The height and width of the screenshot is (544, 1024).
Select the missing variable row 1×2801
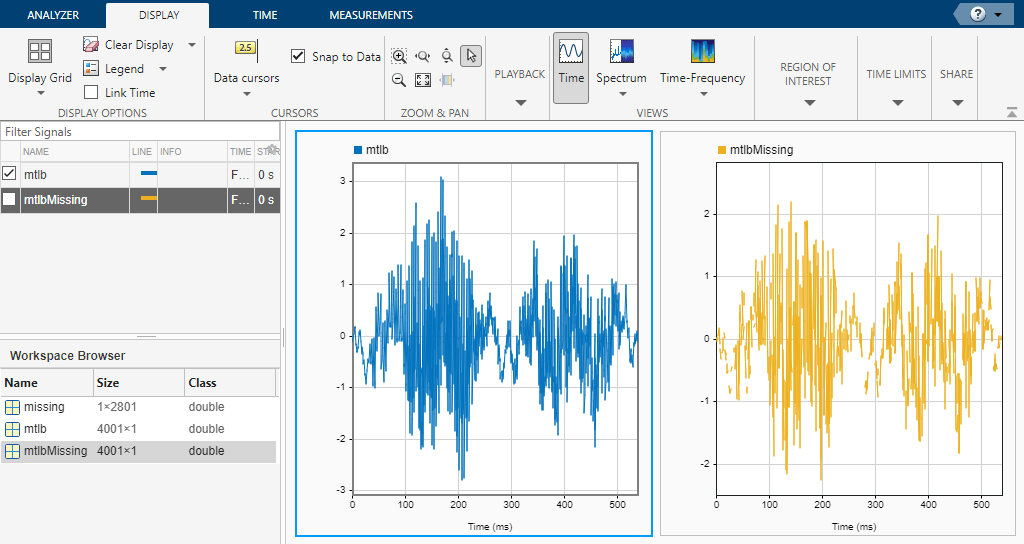pyautogui.click(x=138, y=407)
